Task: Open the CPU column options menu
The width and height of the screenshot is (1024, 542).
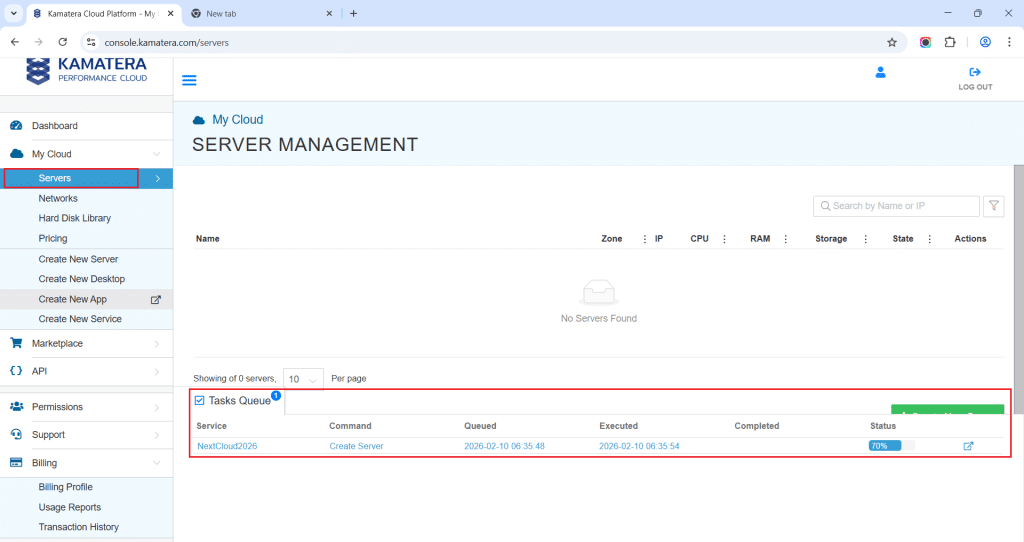Action: (x=724, y=239)
